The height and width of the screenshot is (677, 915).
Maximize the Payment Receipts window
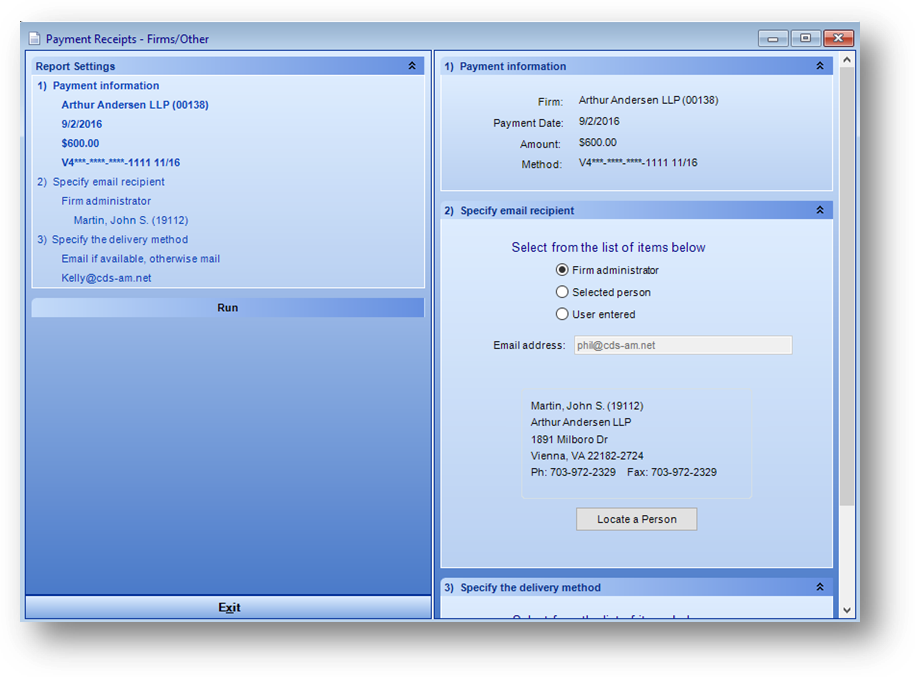pyautogui.click(x=805, y=39)
